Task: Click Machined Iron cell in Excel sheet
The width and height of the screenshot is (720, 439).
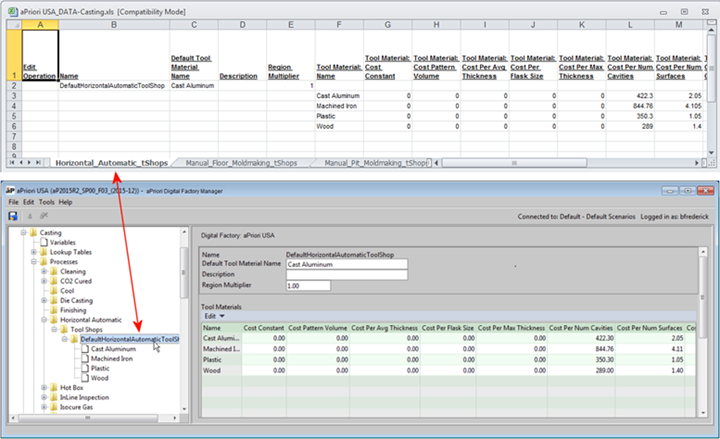Action: (339, 106)
